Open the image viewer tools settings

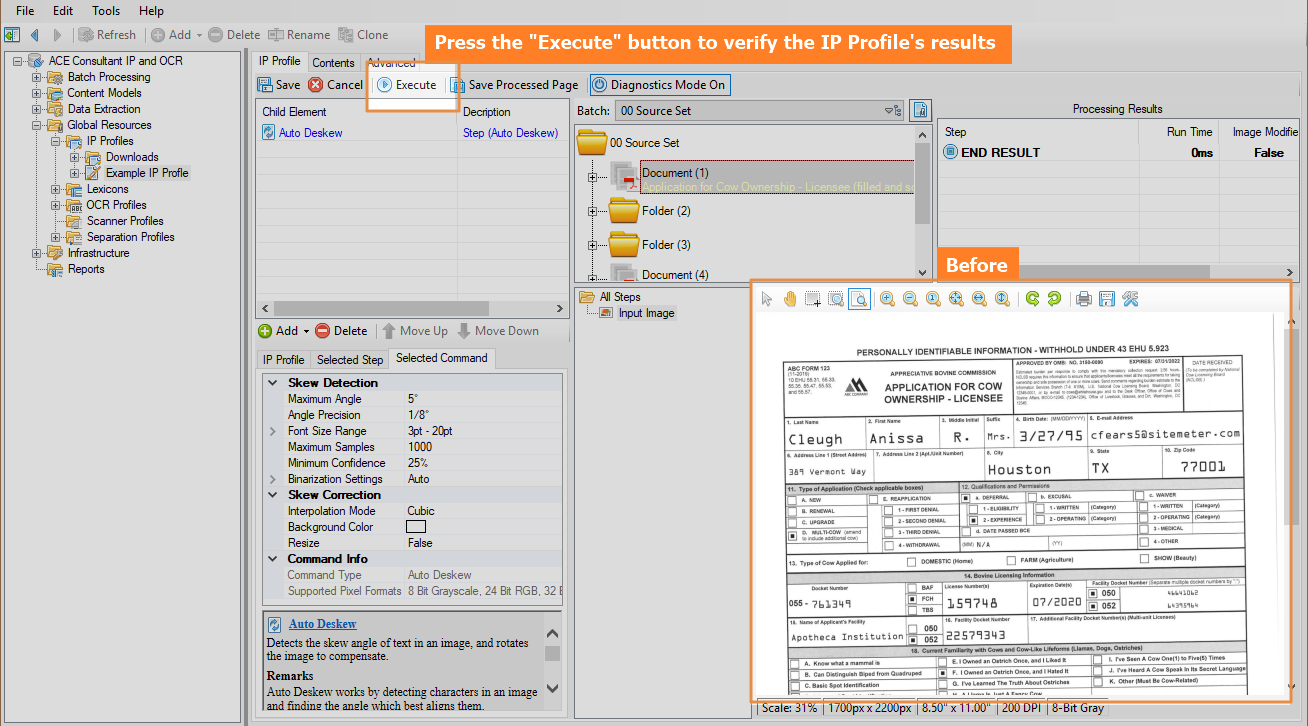pos(1130,298)
